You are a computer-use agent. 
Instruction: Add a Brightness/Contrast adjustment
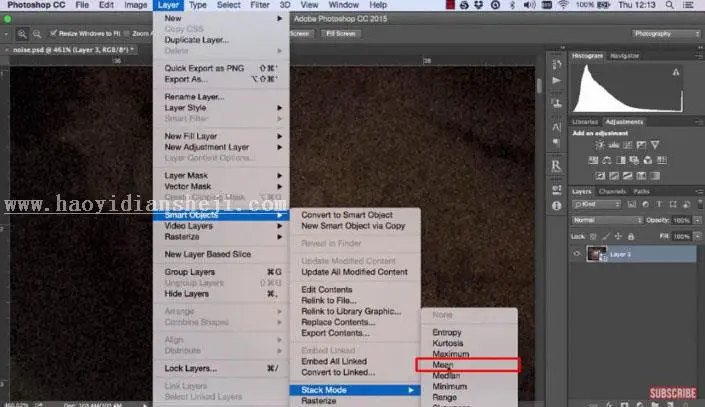[600, 145]
